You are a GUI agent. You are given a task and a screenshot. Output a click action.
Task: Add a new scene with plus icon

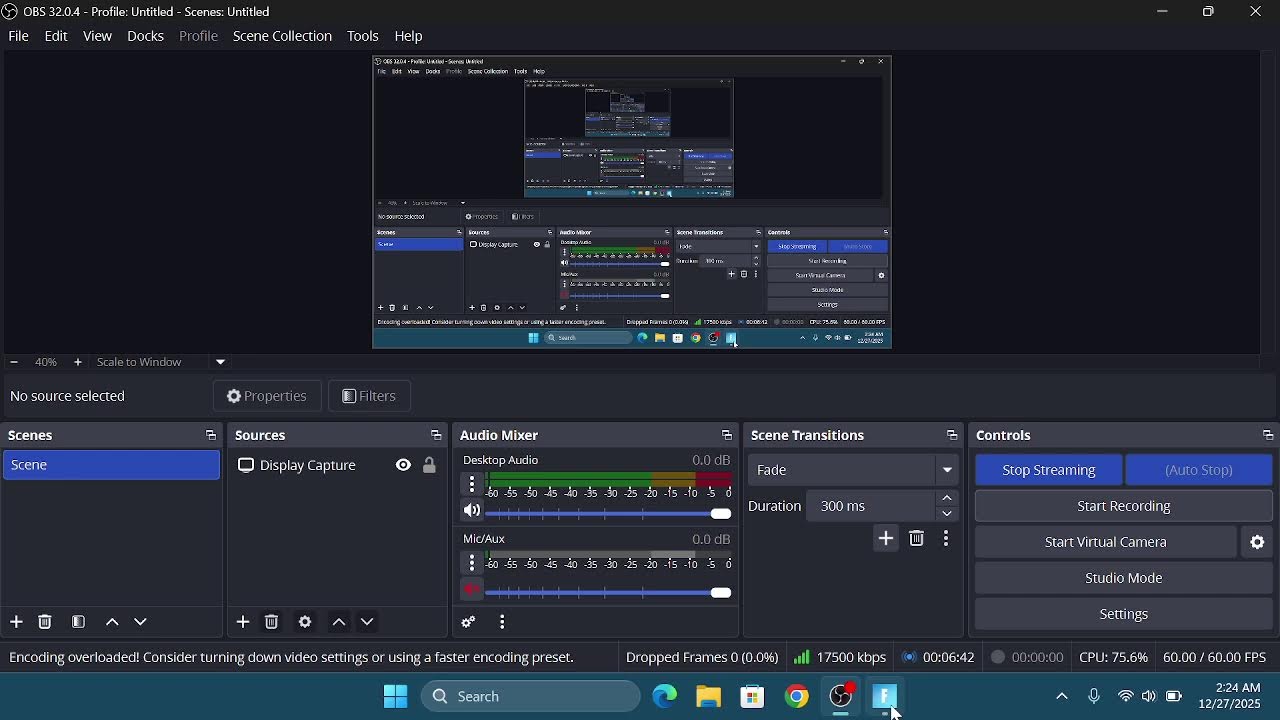tap(16, 622)
